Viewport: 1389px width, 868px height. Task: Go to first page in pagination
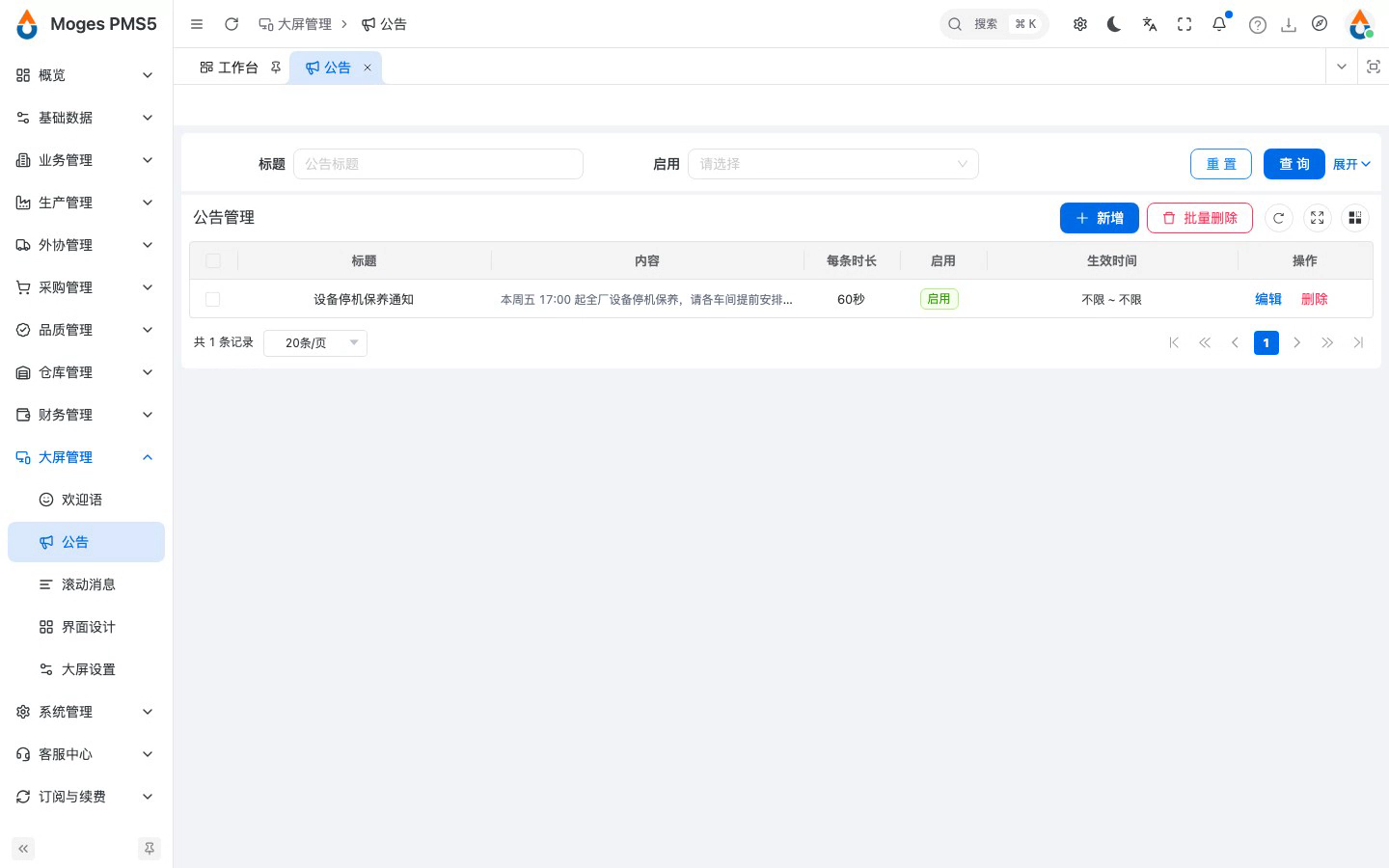point(1174,342)
